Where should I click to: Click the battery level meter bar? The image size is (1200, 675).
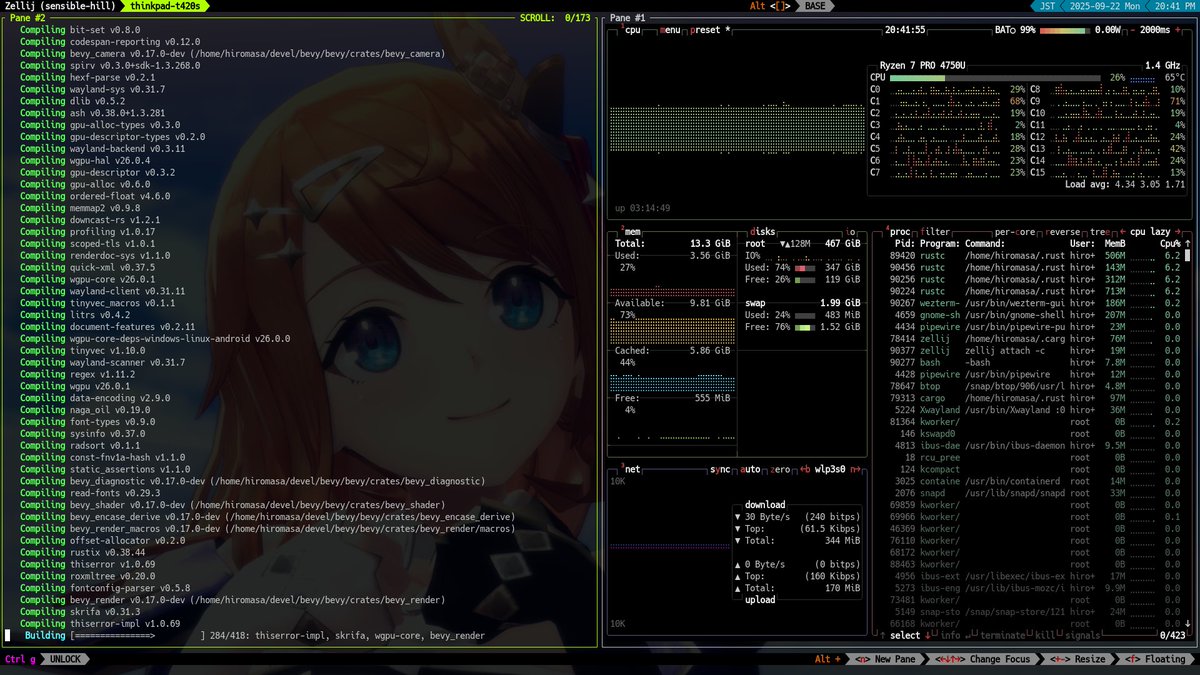1065,30
